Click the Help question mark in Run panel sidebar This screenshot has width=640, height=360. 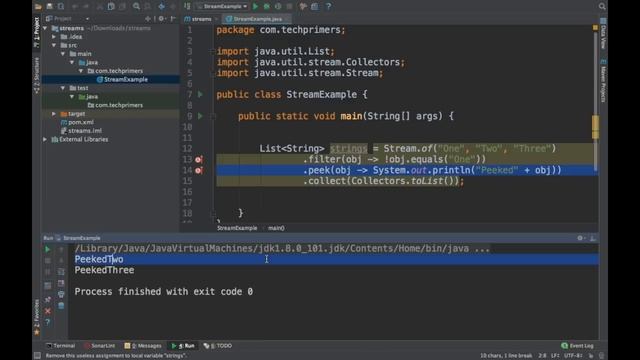(x=48, y=322)
